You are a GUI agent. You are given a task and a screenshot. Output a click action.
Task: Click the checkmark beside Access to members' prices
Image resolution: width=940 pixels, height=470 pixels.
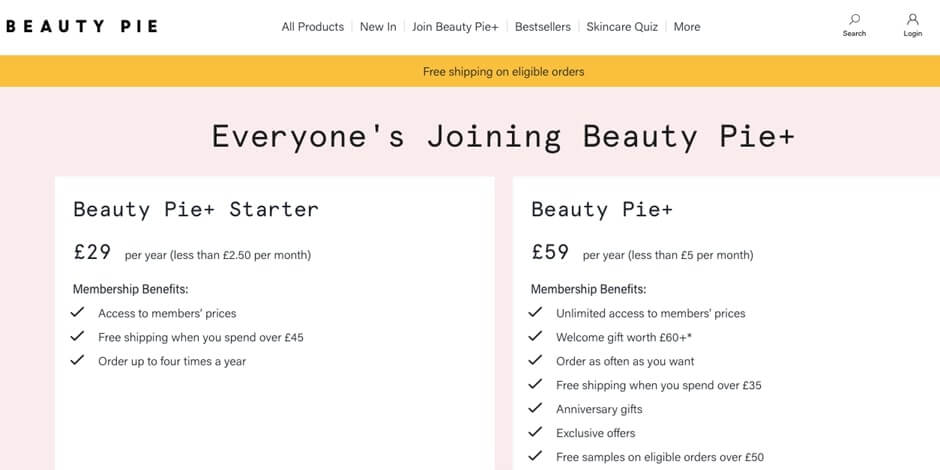point(77,312)
